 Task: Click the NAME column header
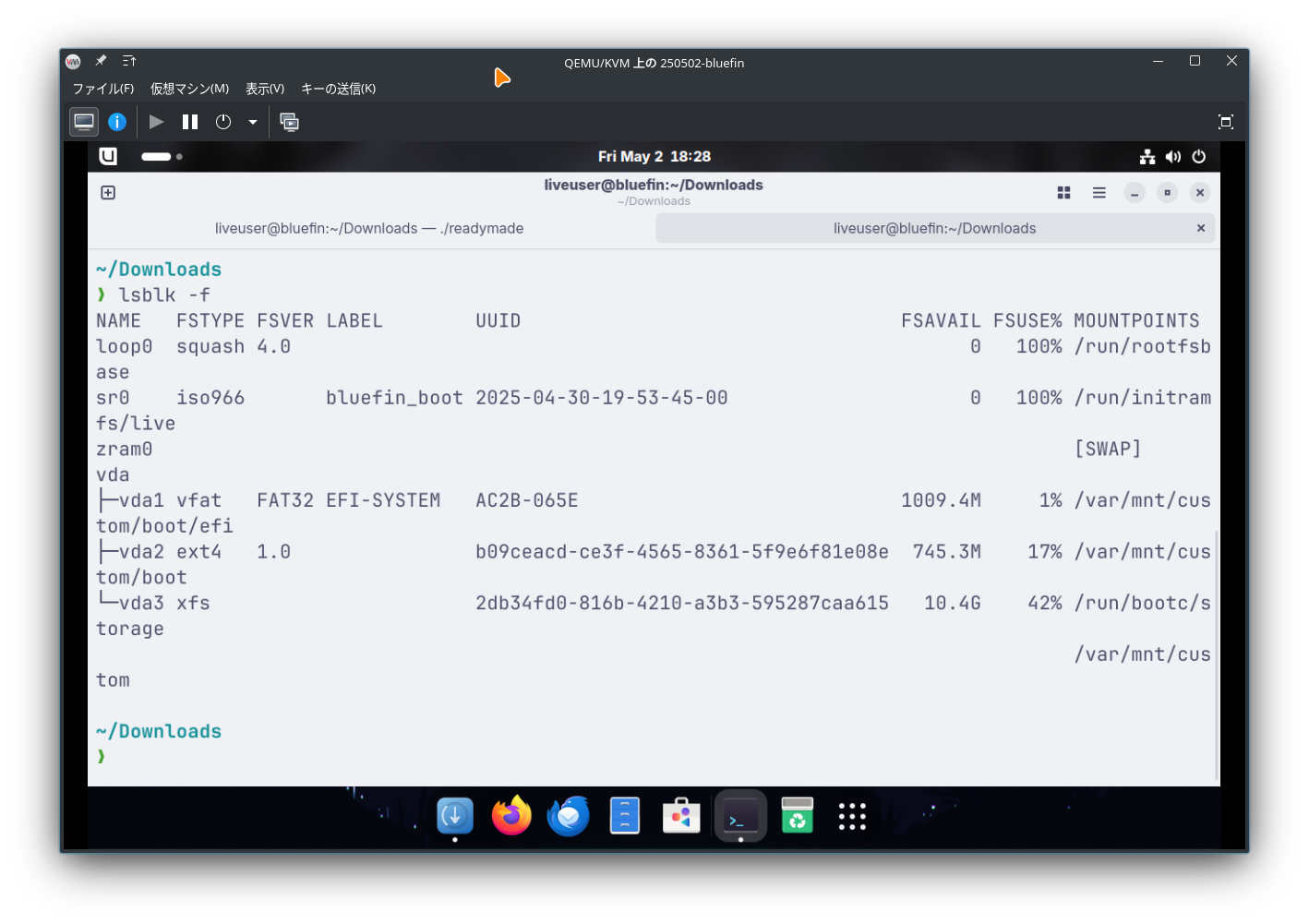pos(118,321)
